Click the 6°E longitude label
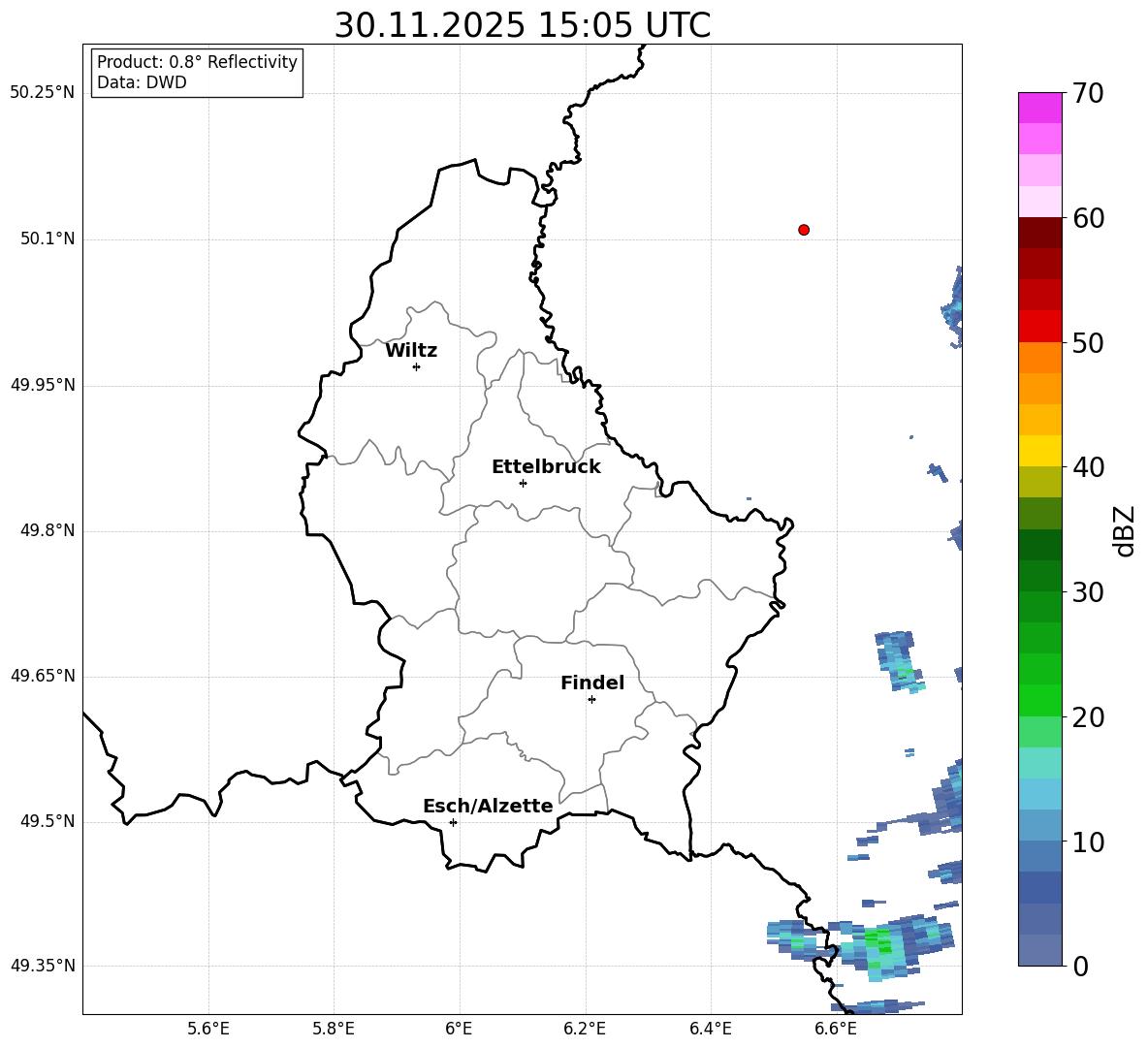 pyautogui.click(x=459, y=1029)
